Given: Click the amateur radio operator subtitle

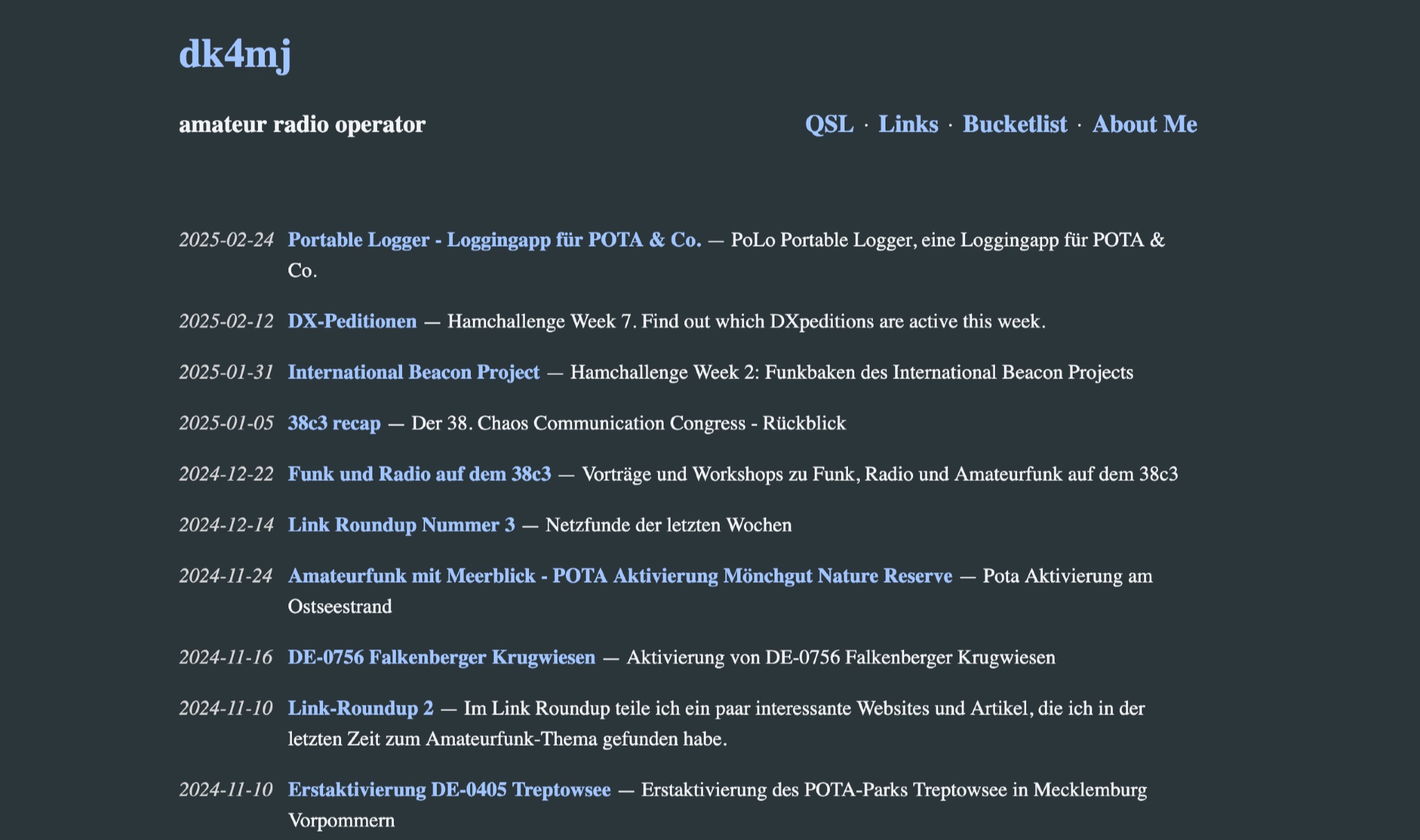Looking at the screenshot, I should click(302, 125).
